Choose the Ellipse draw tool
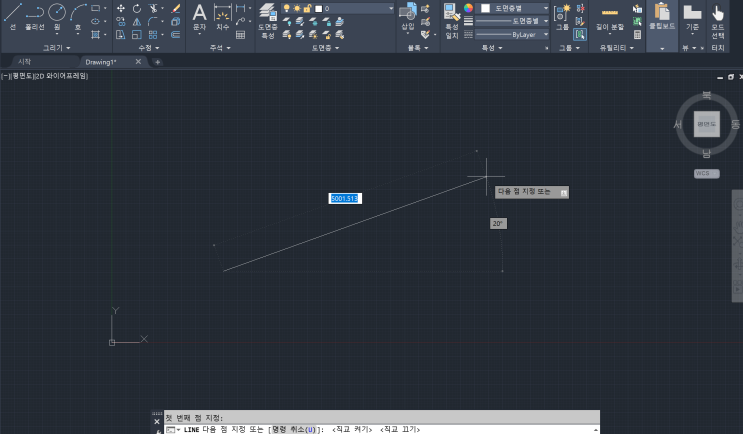Image resolution: width=743 pixels, height=434 pixels. 95,21
